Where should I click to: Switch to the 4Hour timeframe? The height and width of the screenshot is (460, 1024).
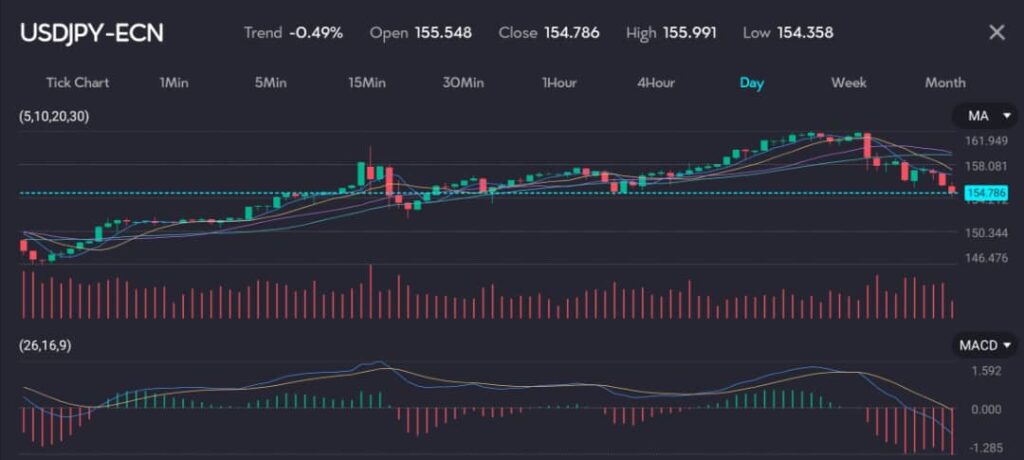655,82
